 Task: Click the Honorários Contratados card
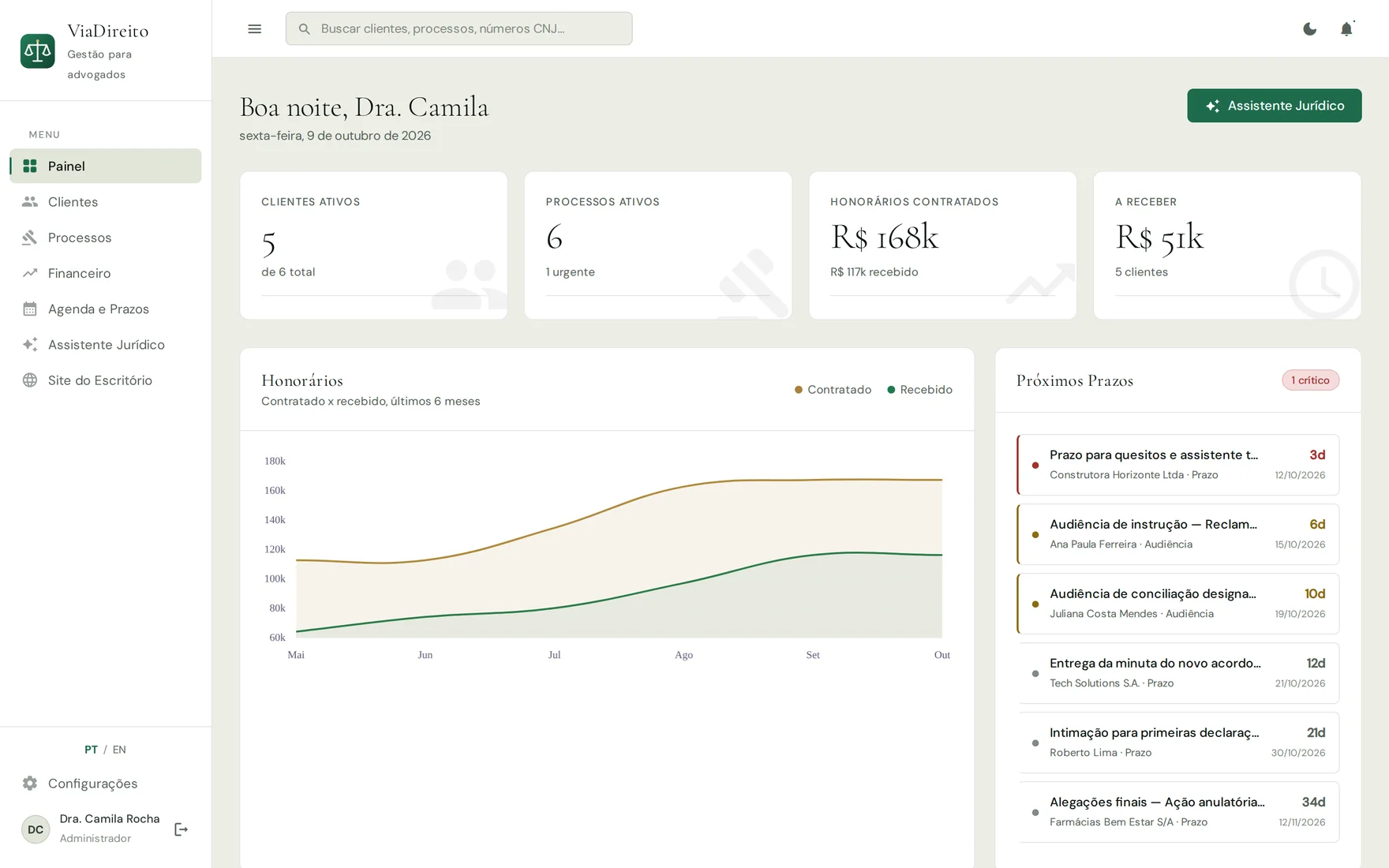coord(942,245)
